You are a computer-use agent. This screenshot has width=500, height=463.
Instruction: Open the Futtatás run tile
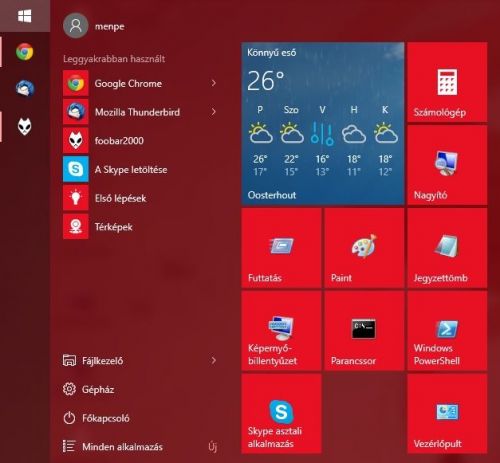tap(281, 248)
